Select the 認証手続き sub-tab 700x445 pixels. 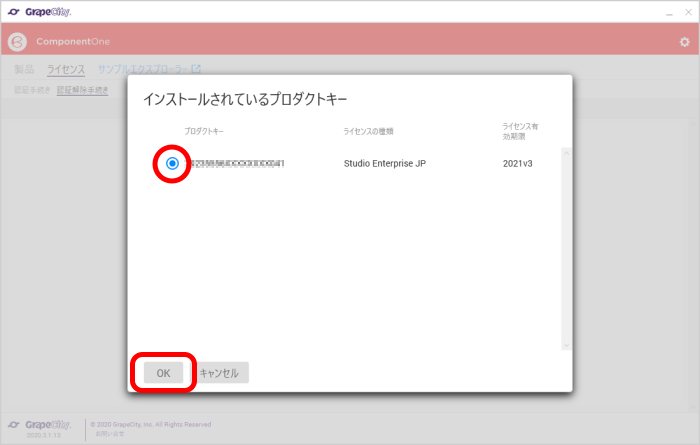point(32,90)
